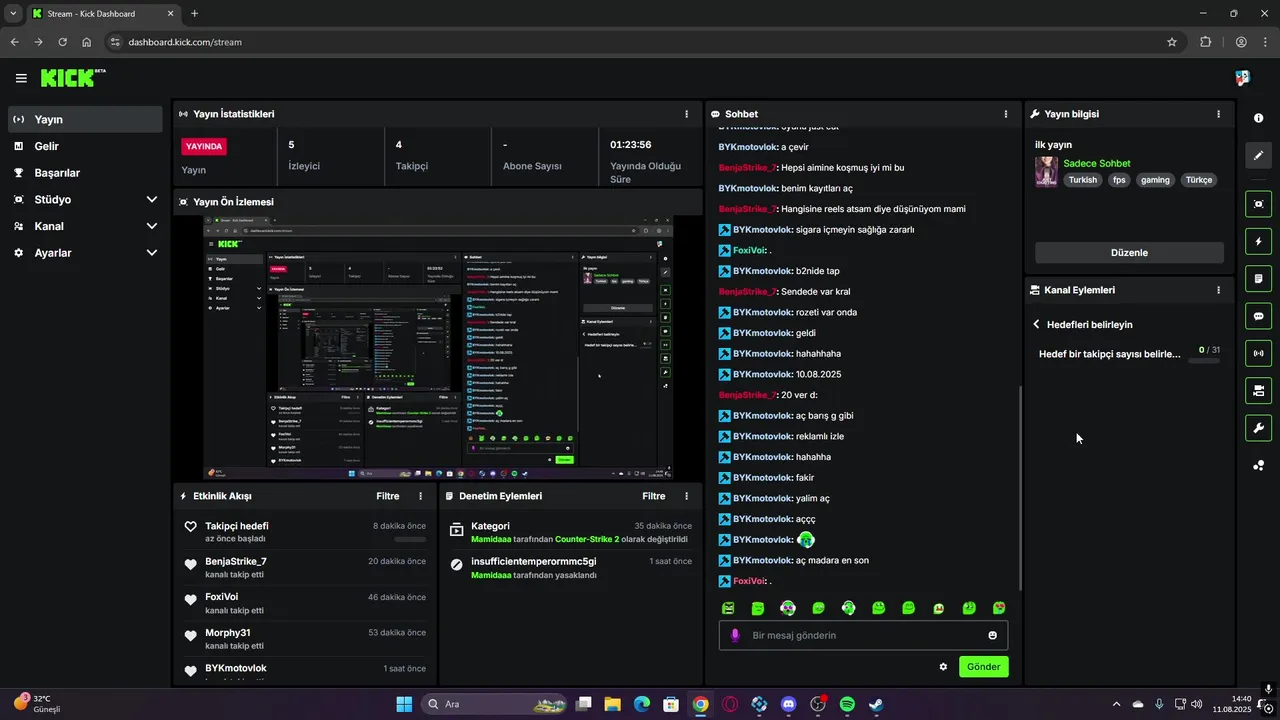Open the user avatar at top right
1280x720 pixels.
[1243, 78]
